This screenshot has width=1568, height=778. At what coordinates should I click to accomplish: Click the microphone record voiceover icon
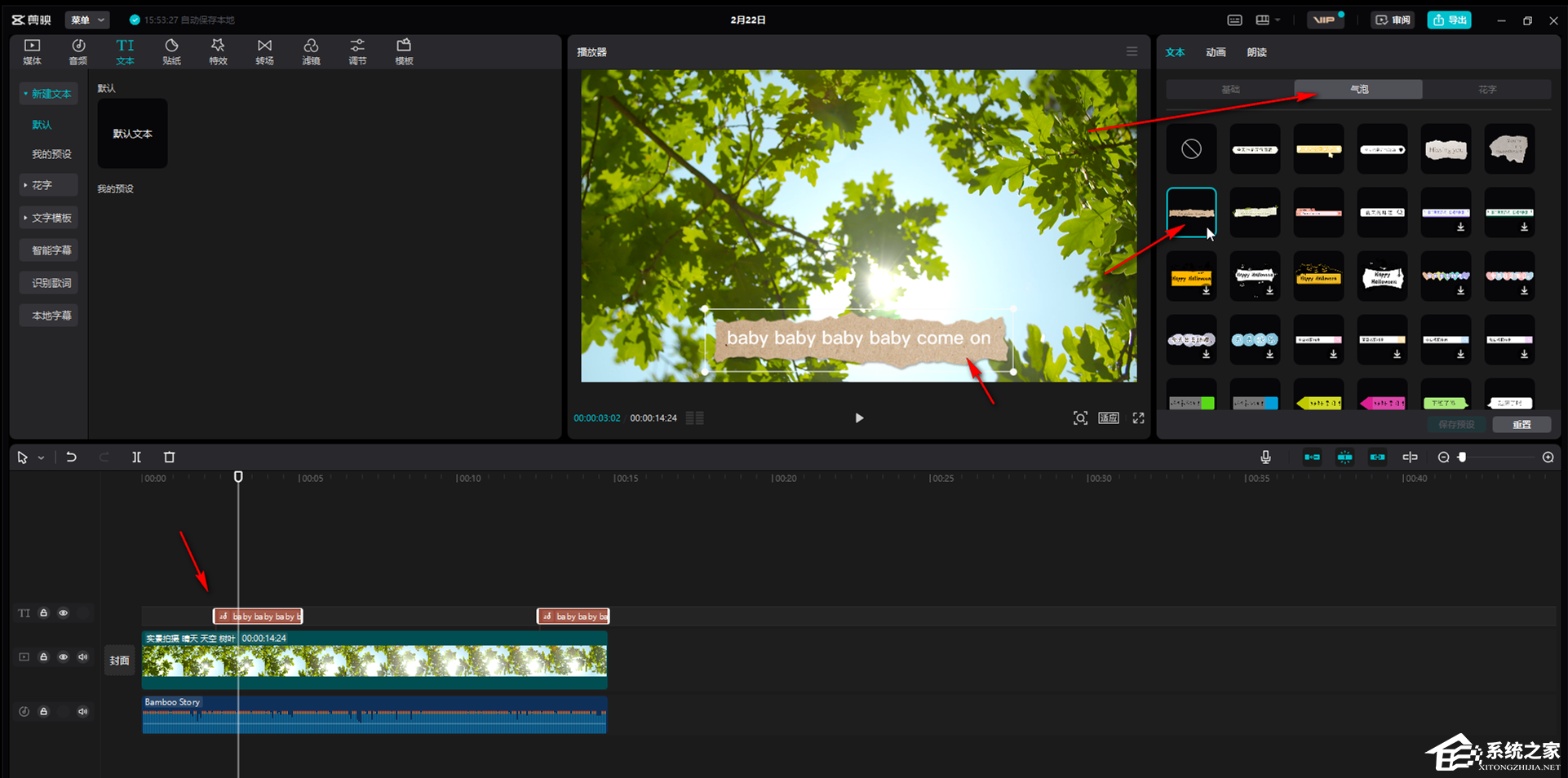click(x=1265, y=458)
